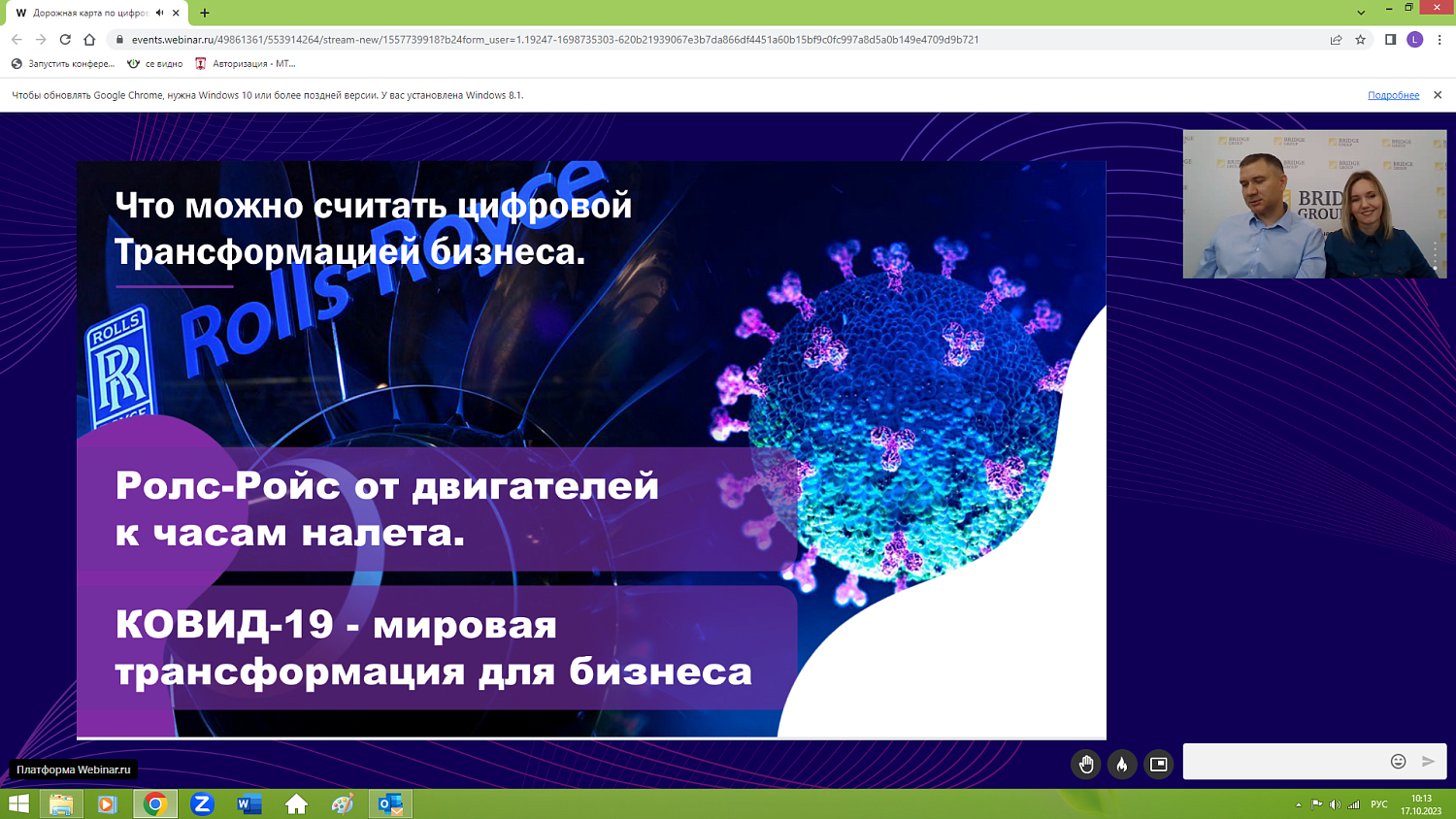Open a new browser tab
1456x819 pixels.
[205, 13]
